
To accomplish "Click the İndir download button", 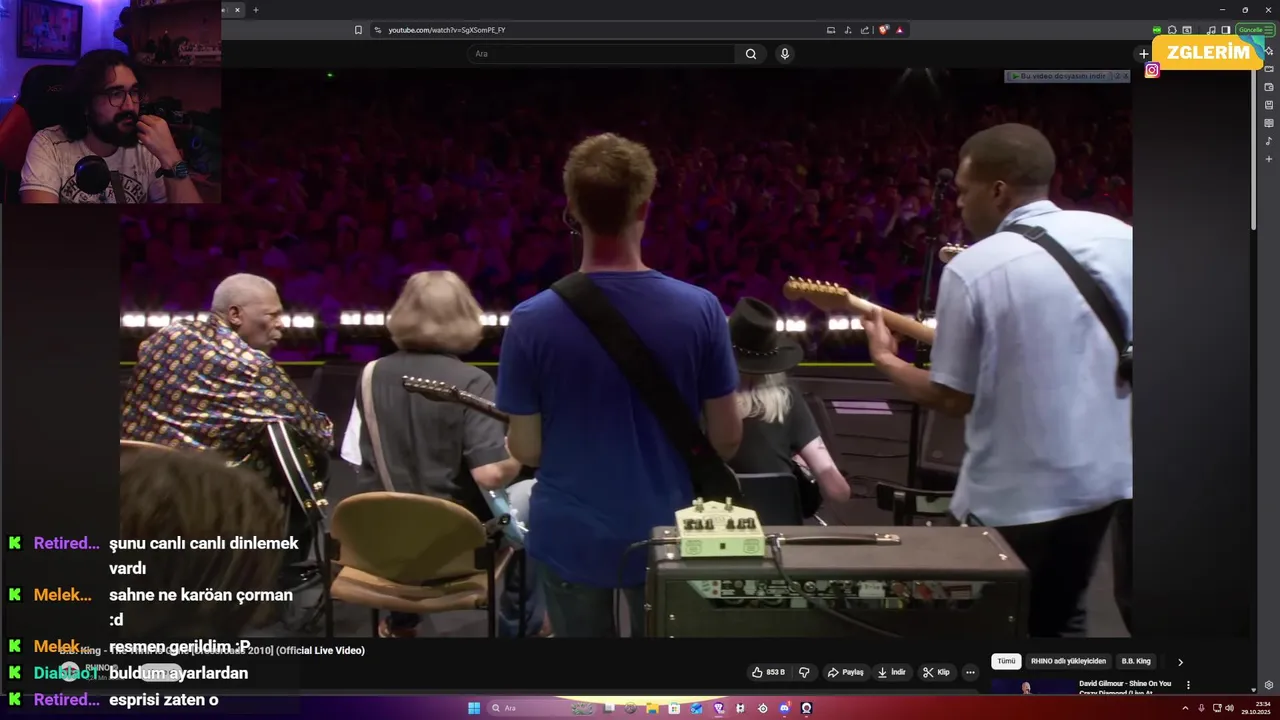I will pos(892,672).
